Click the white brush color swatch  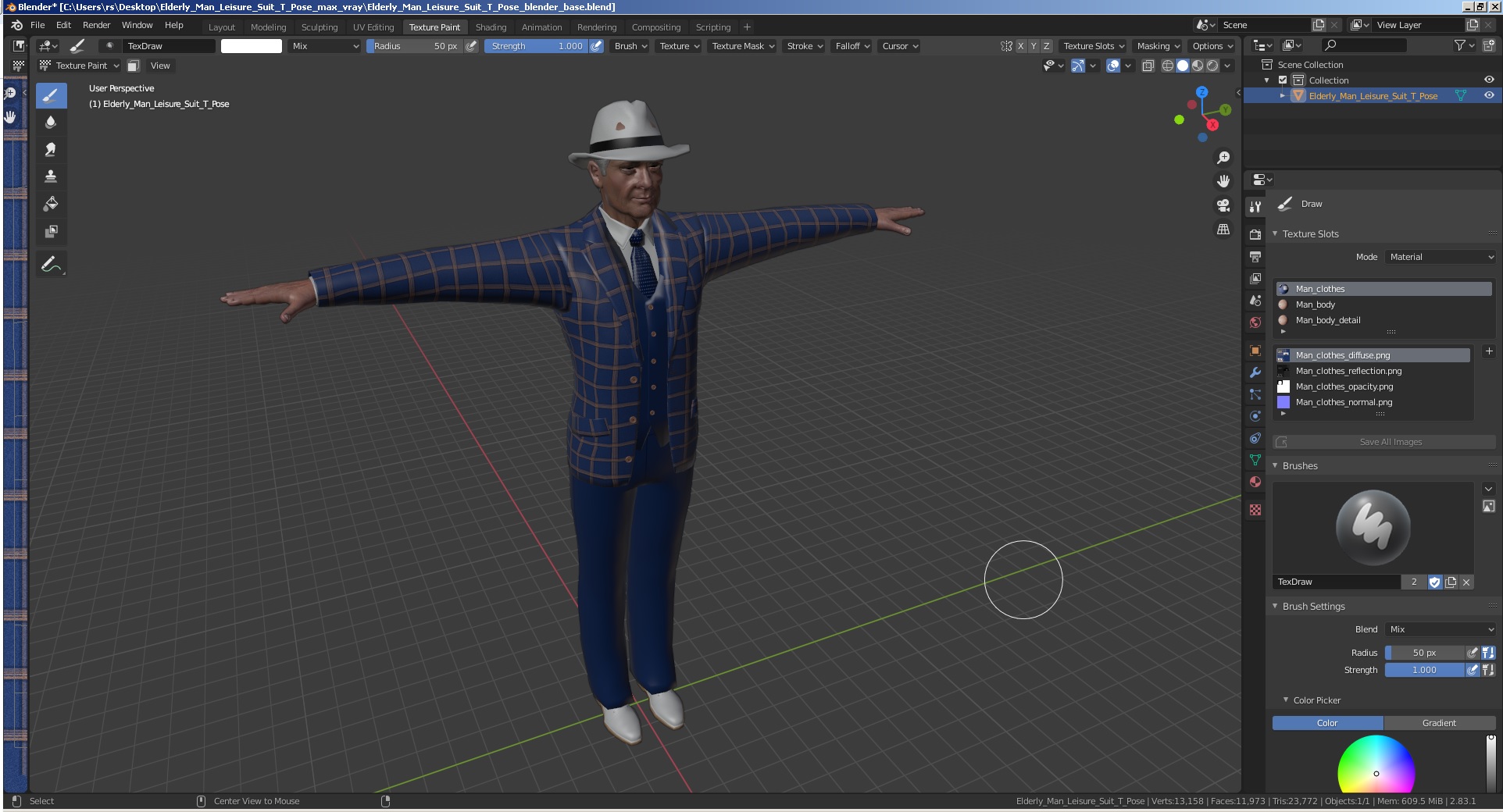[252, 46]
